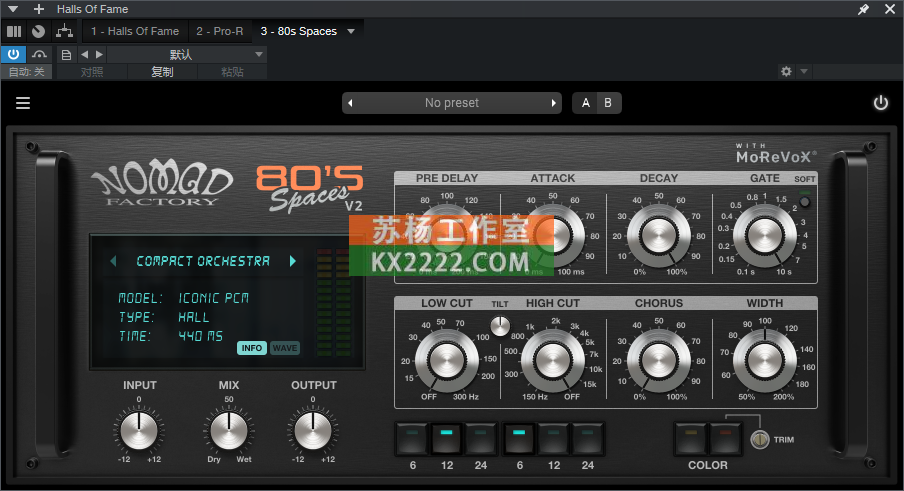Click the 对照 compare button
904x491 pixels.
pos(92,71)
